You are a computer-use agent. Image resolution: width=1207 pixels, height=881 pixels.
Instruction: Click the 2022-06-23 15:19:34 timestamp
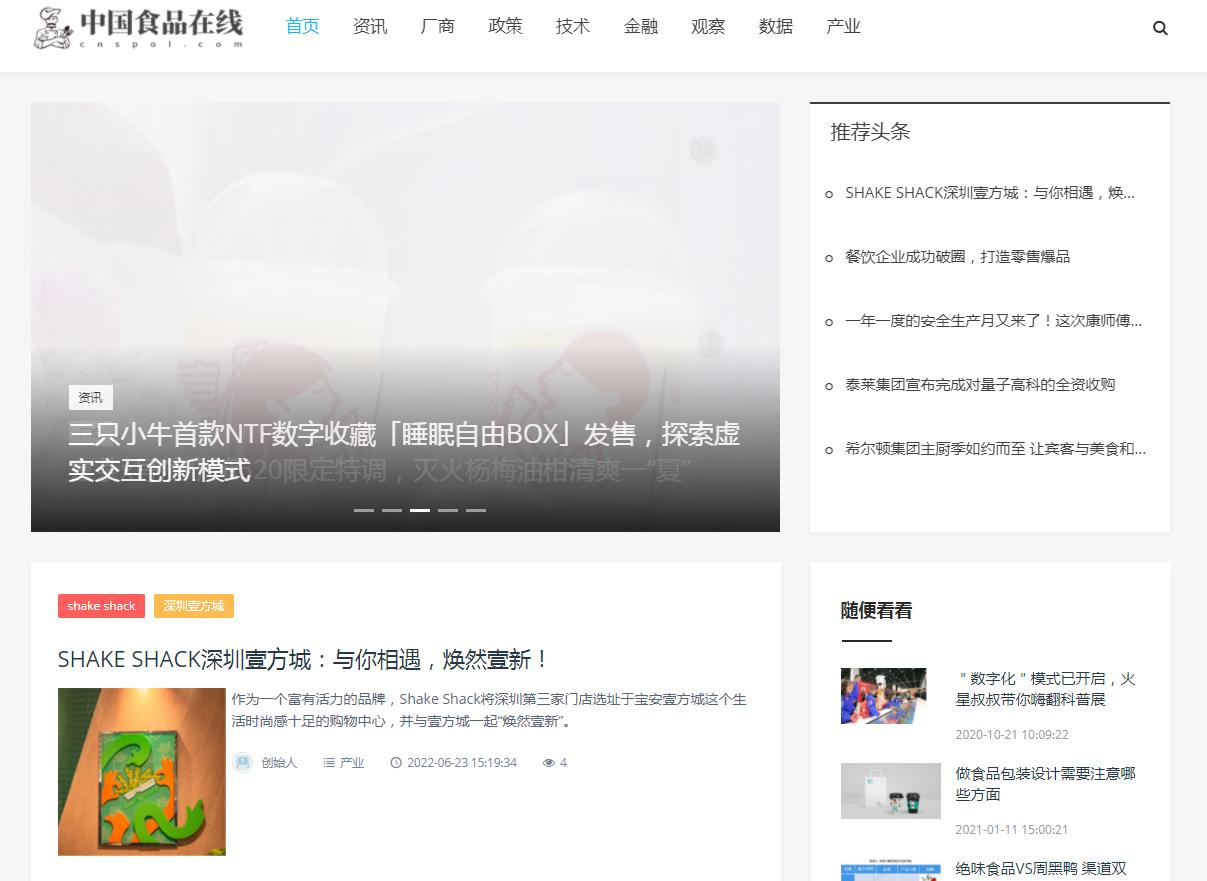tap(462, 763)
